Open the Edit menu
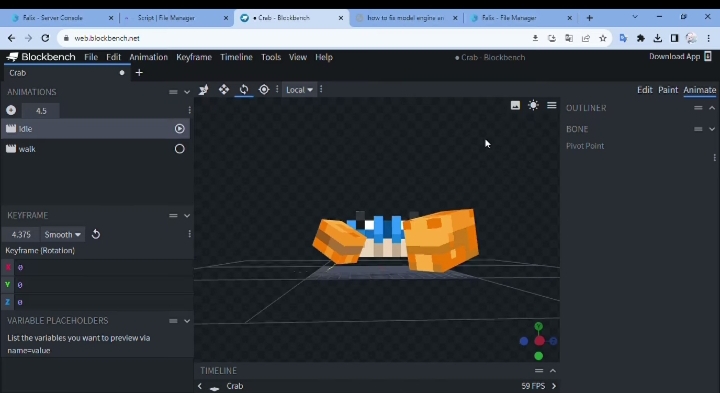 point(113,57)
